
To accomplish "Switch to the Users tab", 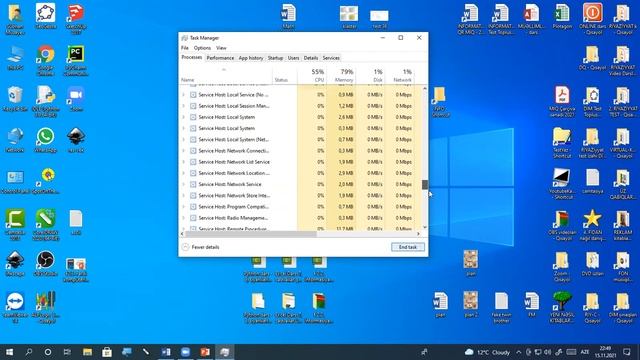I will point(293,58).
